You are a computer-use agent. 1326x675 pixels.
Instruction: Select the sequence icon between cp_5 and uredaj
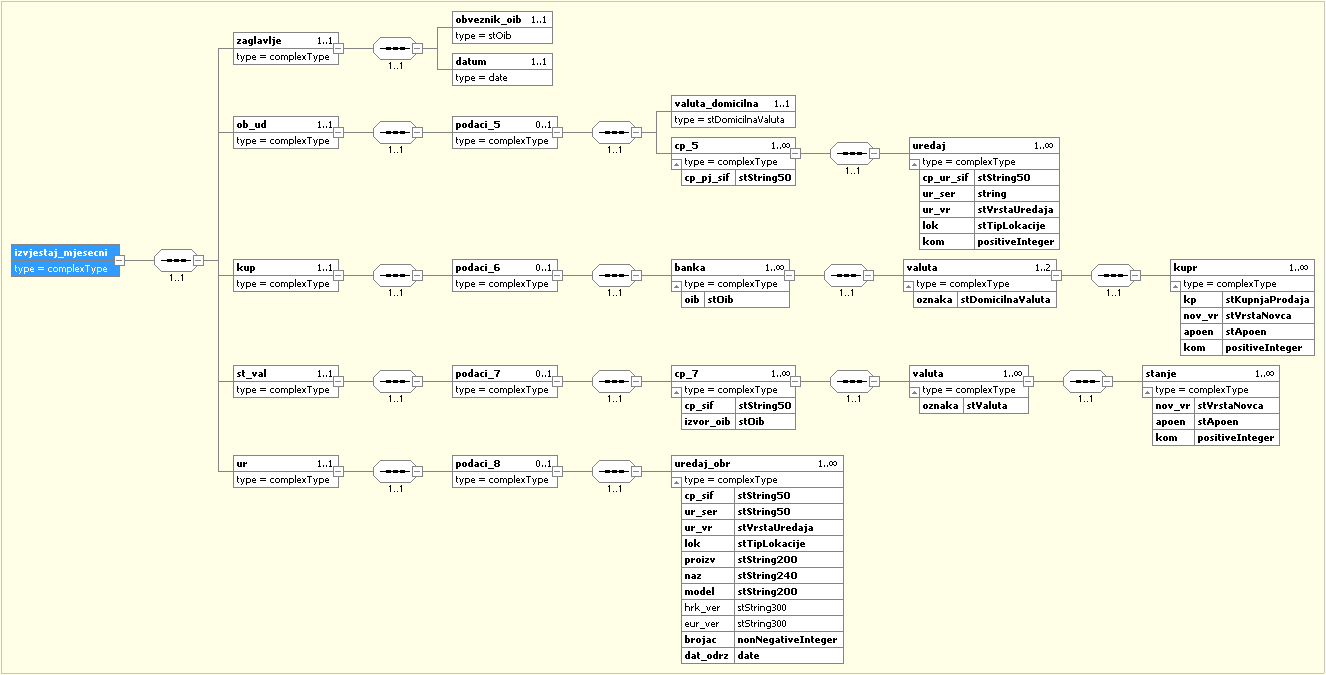[x=851, y=154]
